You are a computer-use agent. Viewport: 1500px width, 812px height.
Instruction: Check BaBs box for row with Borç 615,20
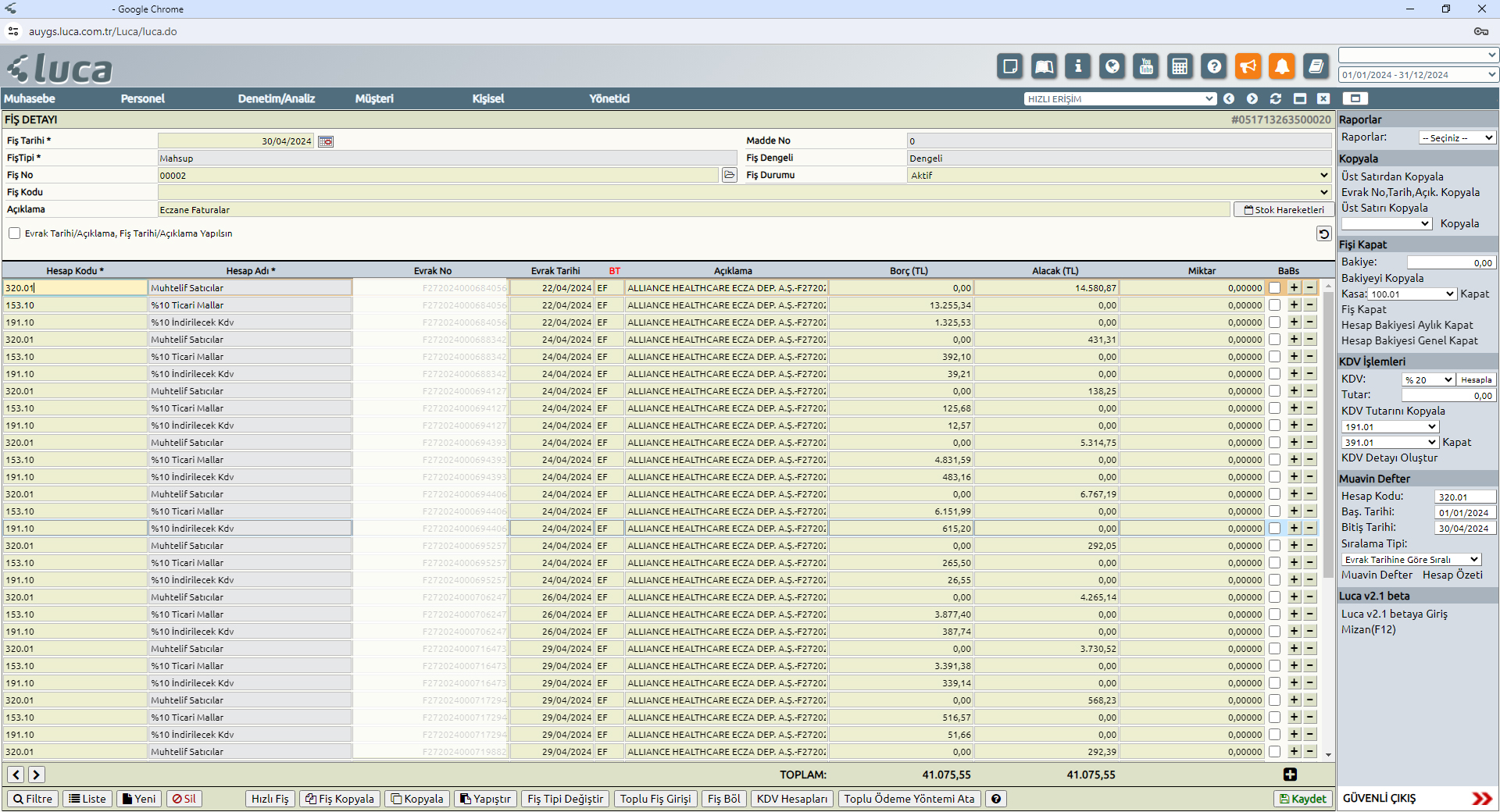tap(1274, 529)
